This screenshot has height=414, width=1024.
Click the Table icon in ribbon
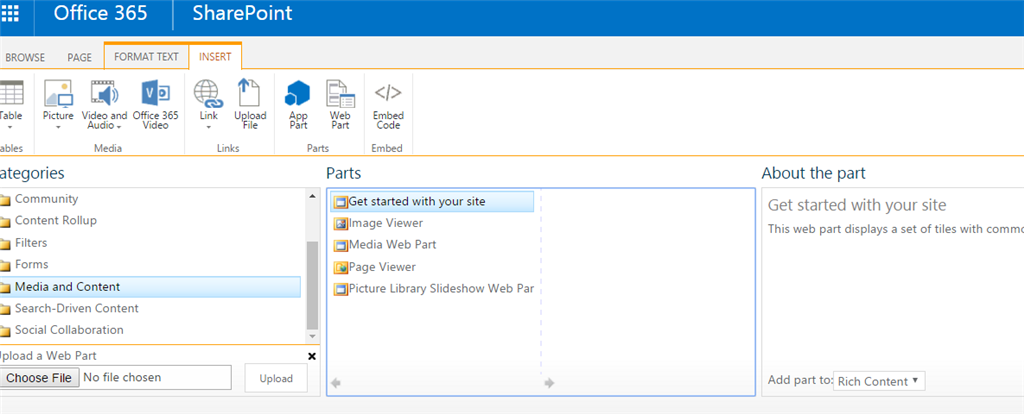pyautogui.click(x=11, y=93)
